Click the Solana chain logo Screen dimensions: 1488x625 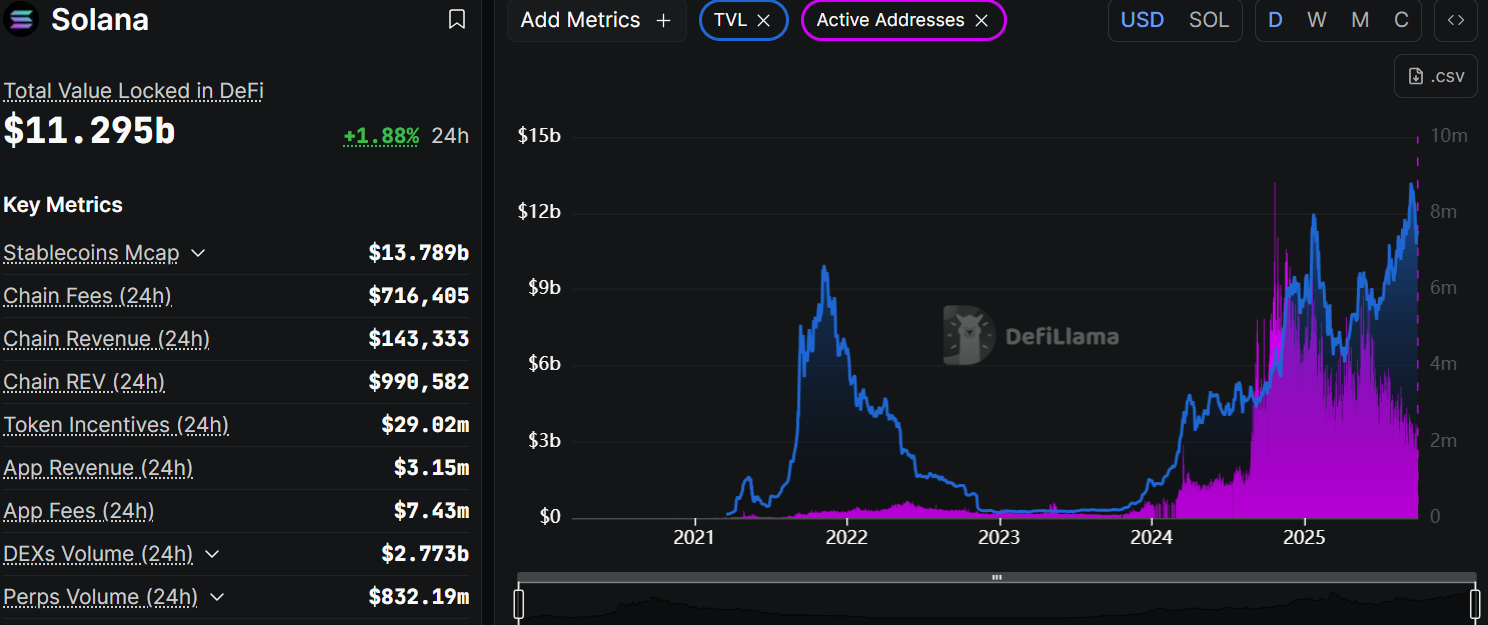[21, 19]
